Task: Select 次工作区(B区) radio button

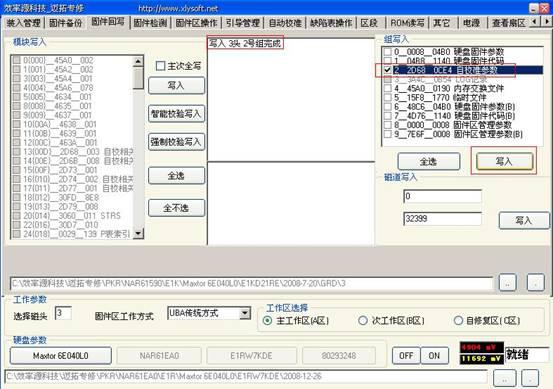Action: pyautogui.click(x=363, y=321)
